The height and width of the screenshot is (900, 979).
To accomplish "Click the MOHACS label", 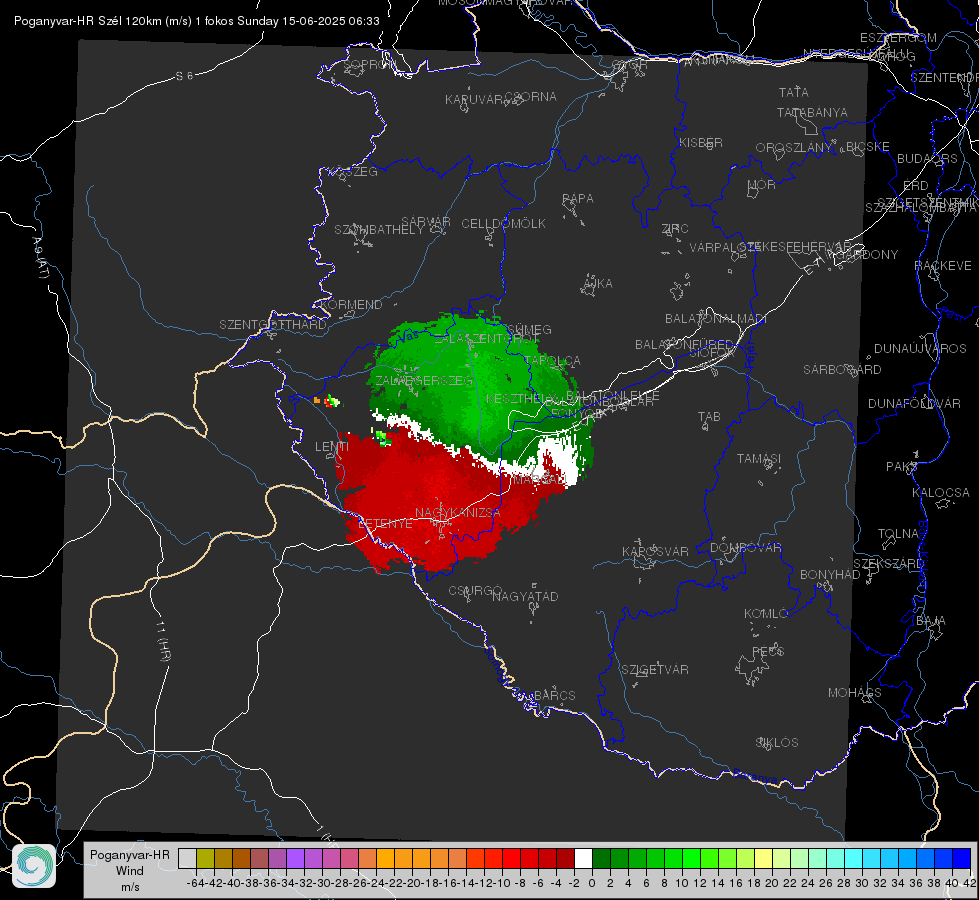I will pyautogui.click(x=854, y=693).
